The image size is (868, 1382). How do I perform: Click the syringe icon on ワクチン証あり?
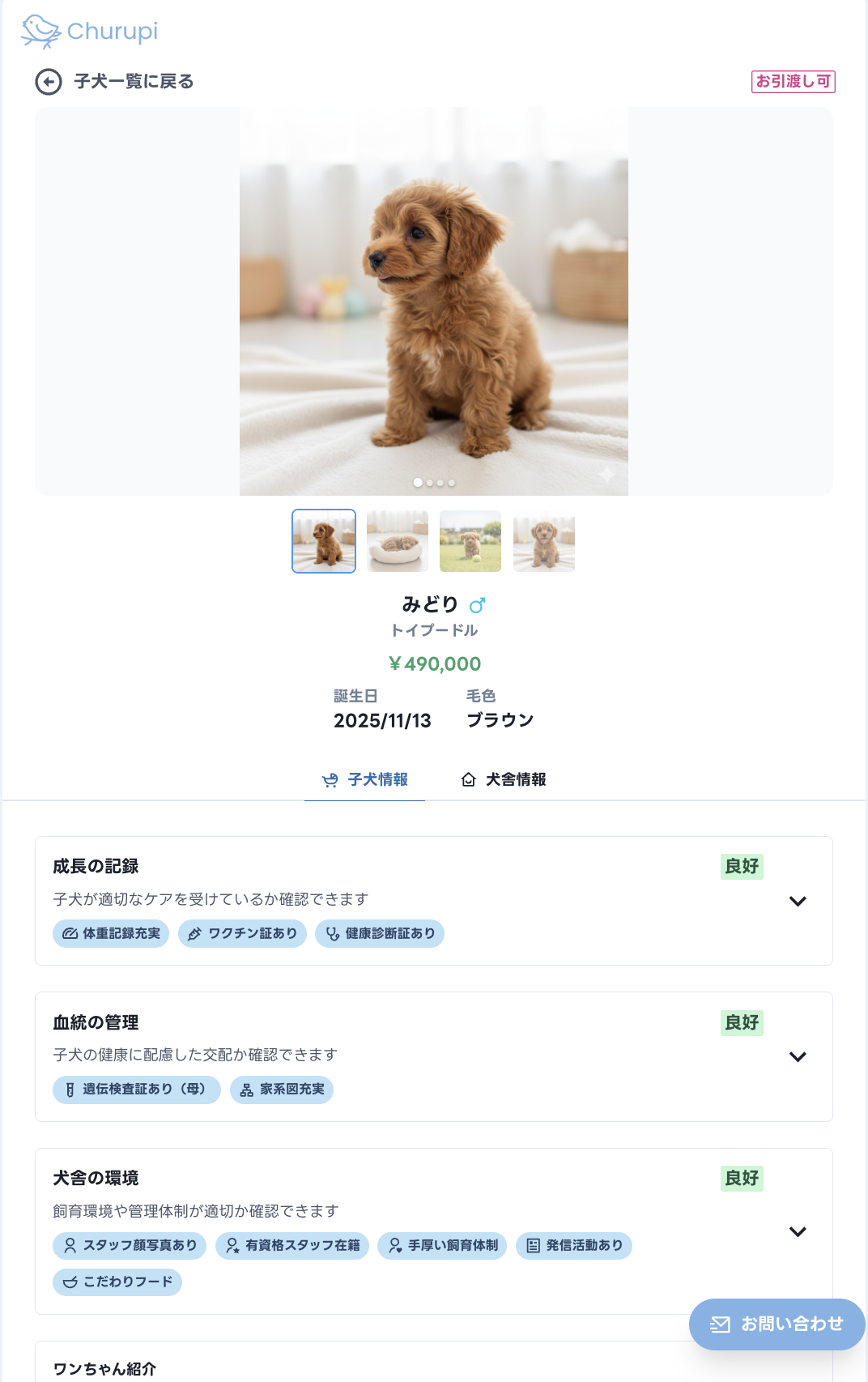194,933
